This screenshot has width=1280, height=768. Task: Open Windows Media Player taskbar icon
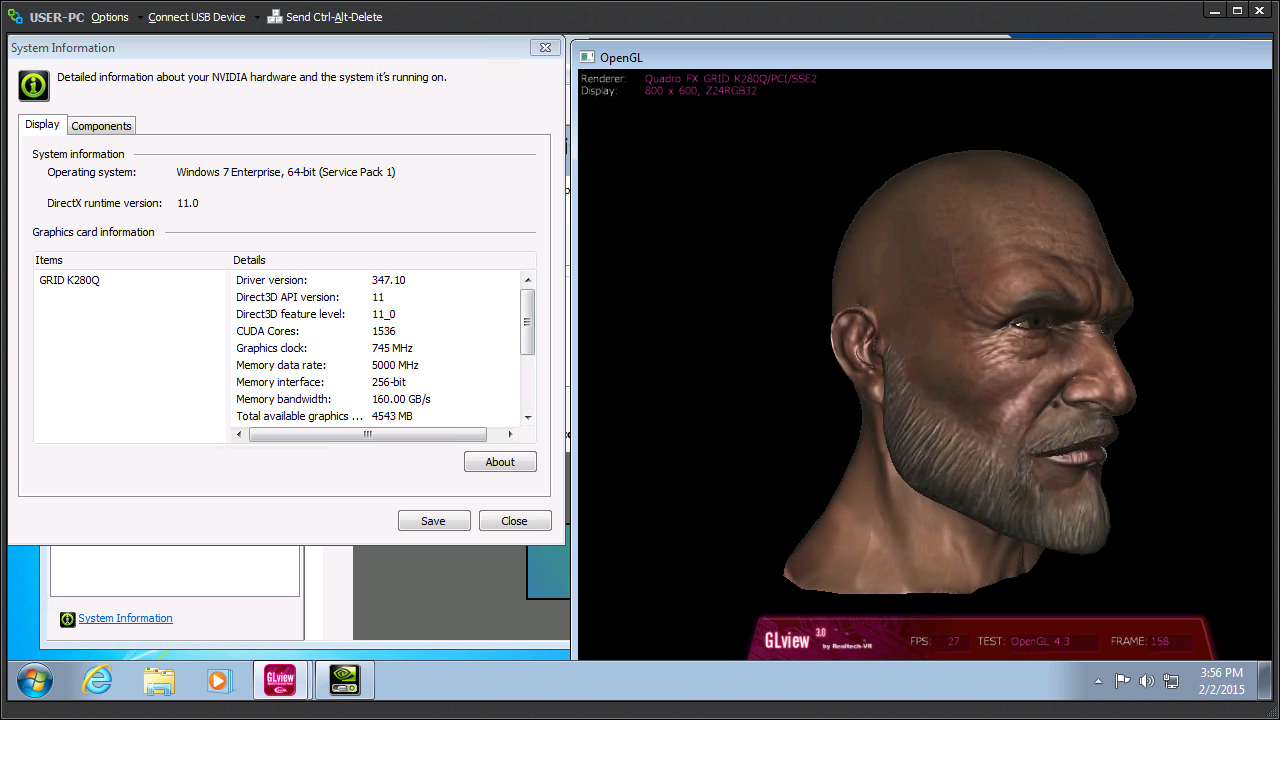pos(219,681)
